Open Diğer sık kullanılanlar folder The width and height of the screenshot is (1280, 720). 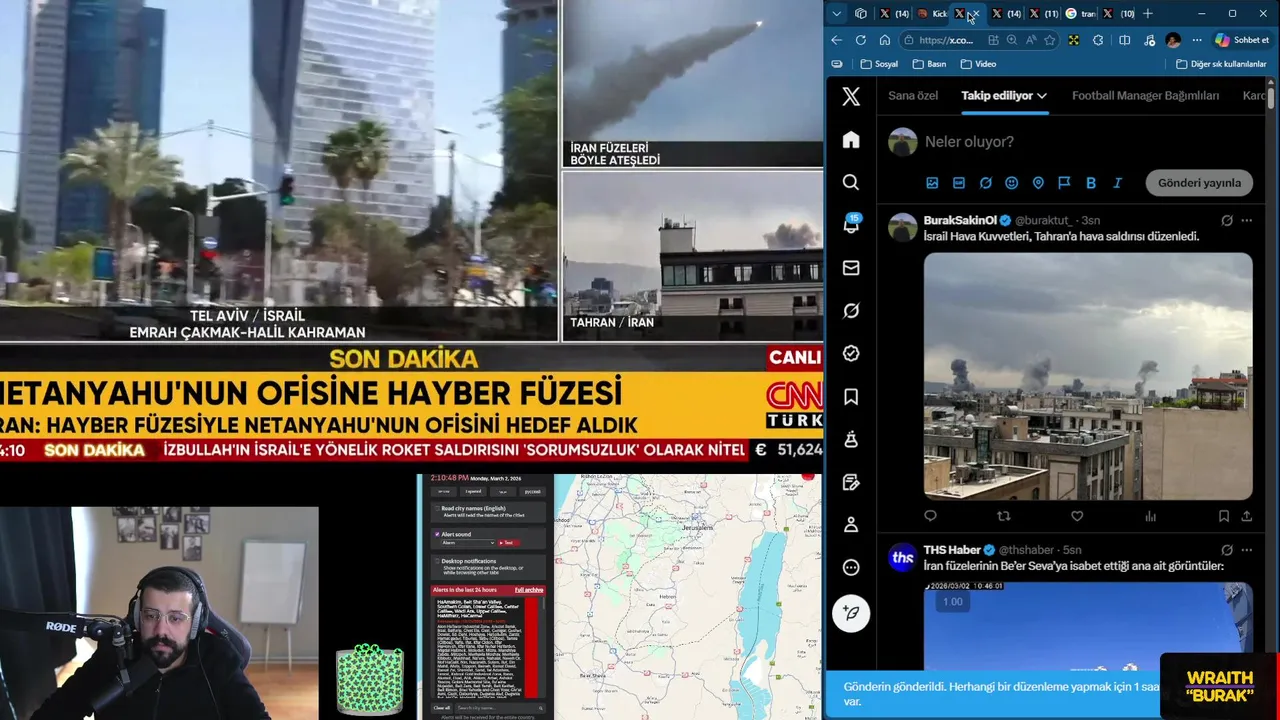click(1221, 64)
